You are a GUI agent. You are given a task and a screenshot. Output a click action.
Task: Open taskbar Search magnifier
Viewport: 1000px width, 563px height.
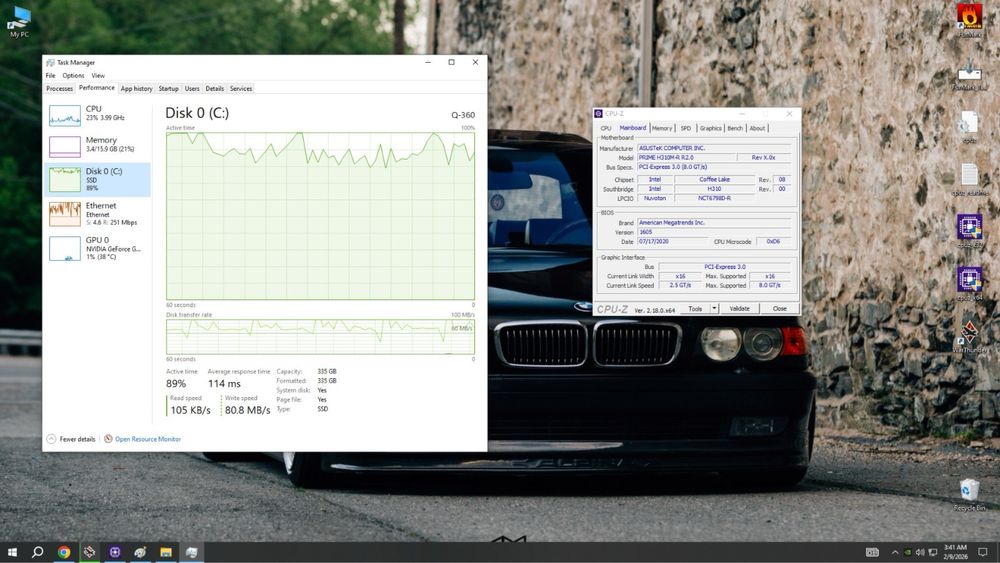38,552
